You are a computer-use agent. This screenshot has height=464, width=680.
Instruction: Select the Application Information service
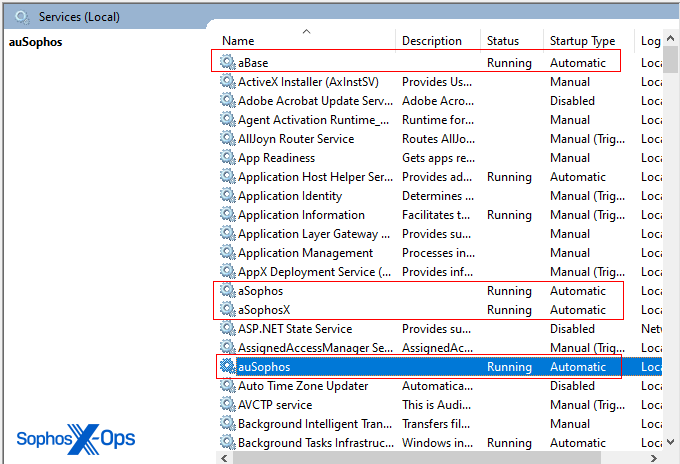[x=301, y=215]
